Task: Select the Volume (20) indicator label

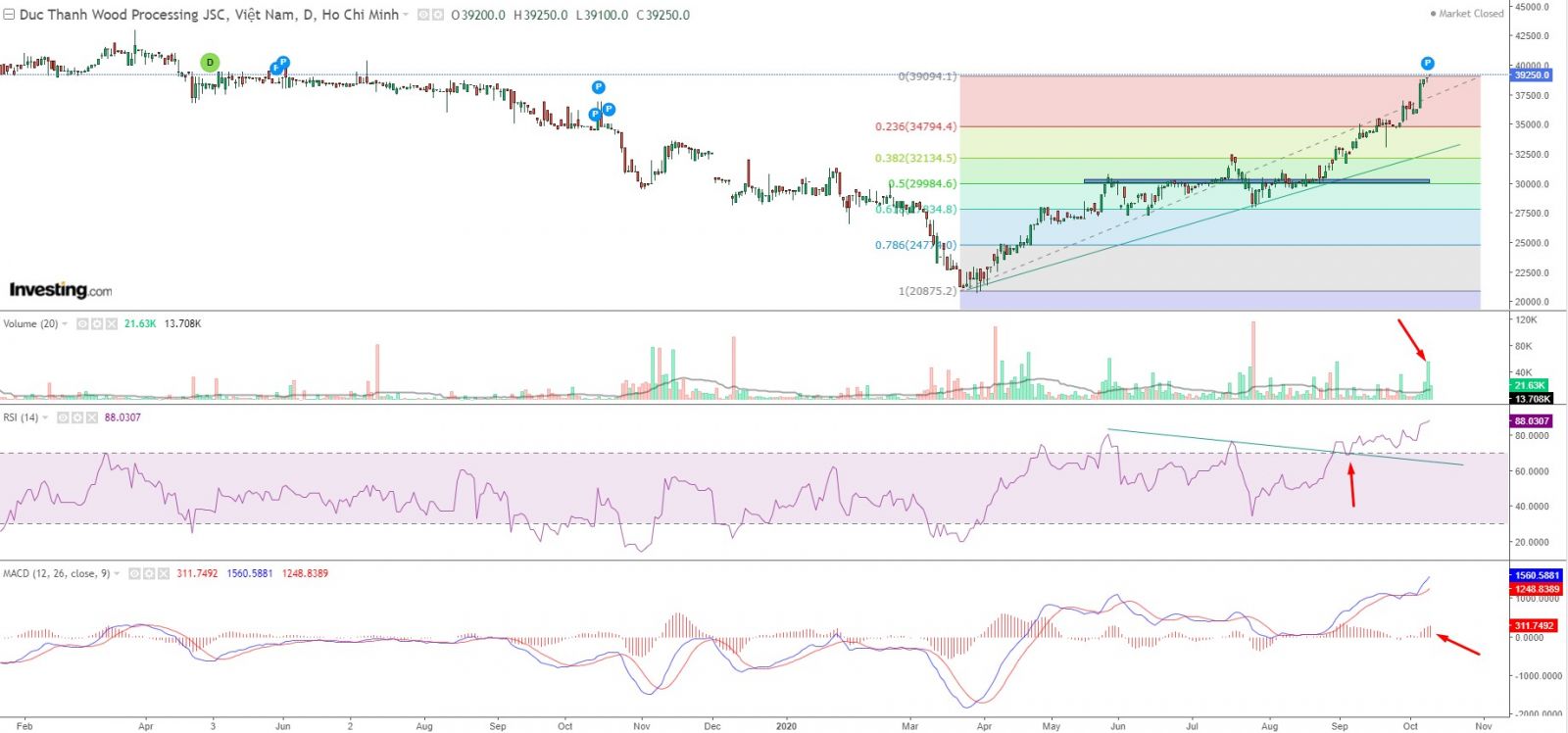Action: [x=30, y=323]
